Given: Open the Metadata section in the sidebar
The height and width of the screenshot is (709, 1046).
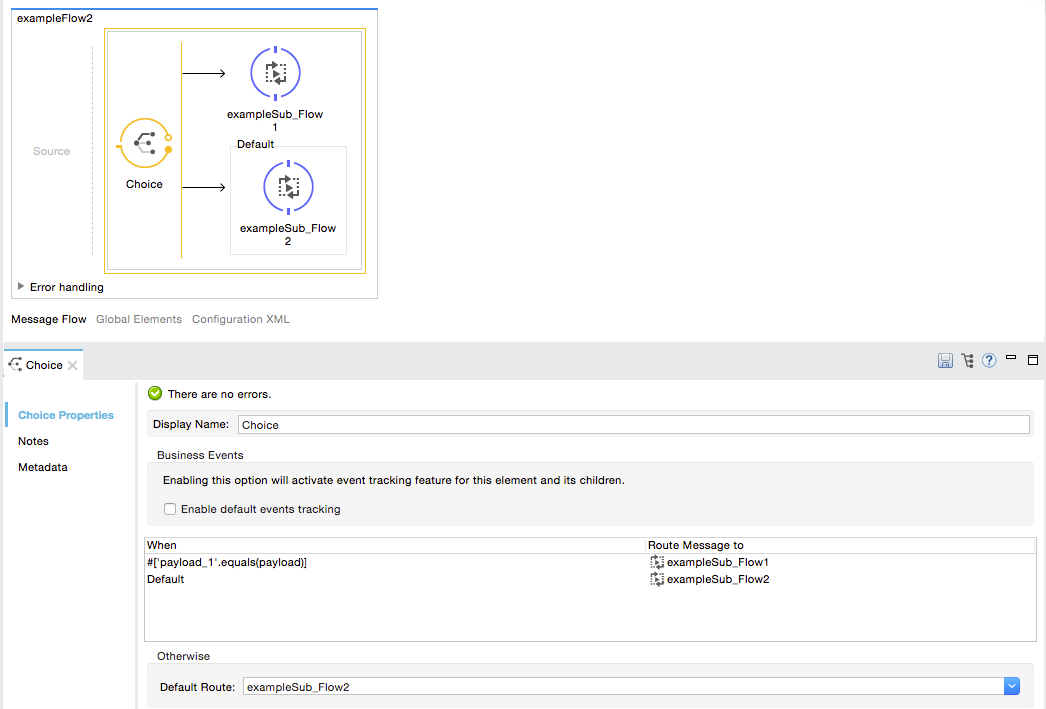Looking at the screenshot, I should point(42,467).
